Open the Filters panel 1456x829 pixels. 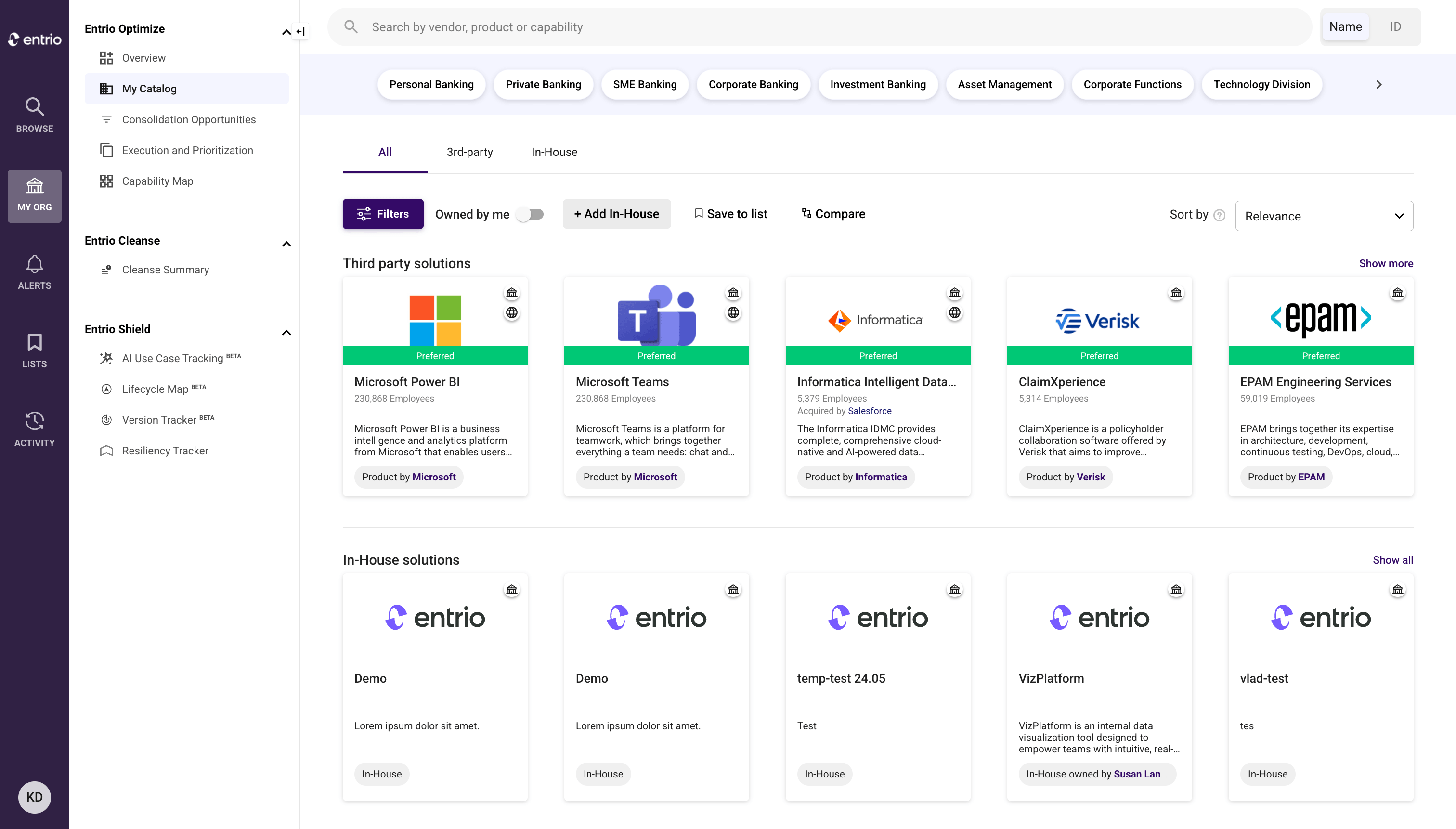383,214
